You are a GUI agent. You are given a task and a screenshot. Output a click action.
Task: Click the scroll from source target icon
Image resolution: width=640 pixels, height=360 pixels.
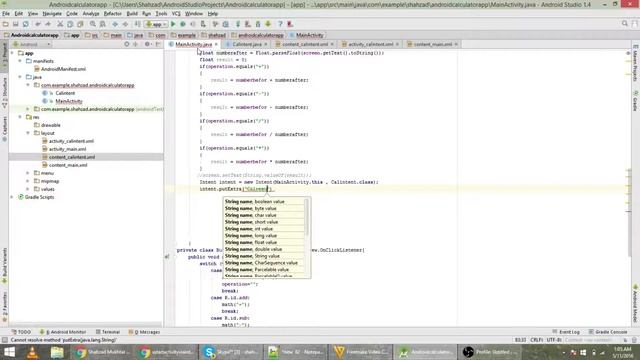click(x=127, y=44)
